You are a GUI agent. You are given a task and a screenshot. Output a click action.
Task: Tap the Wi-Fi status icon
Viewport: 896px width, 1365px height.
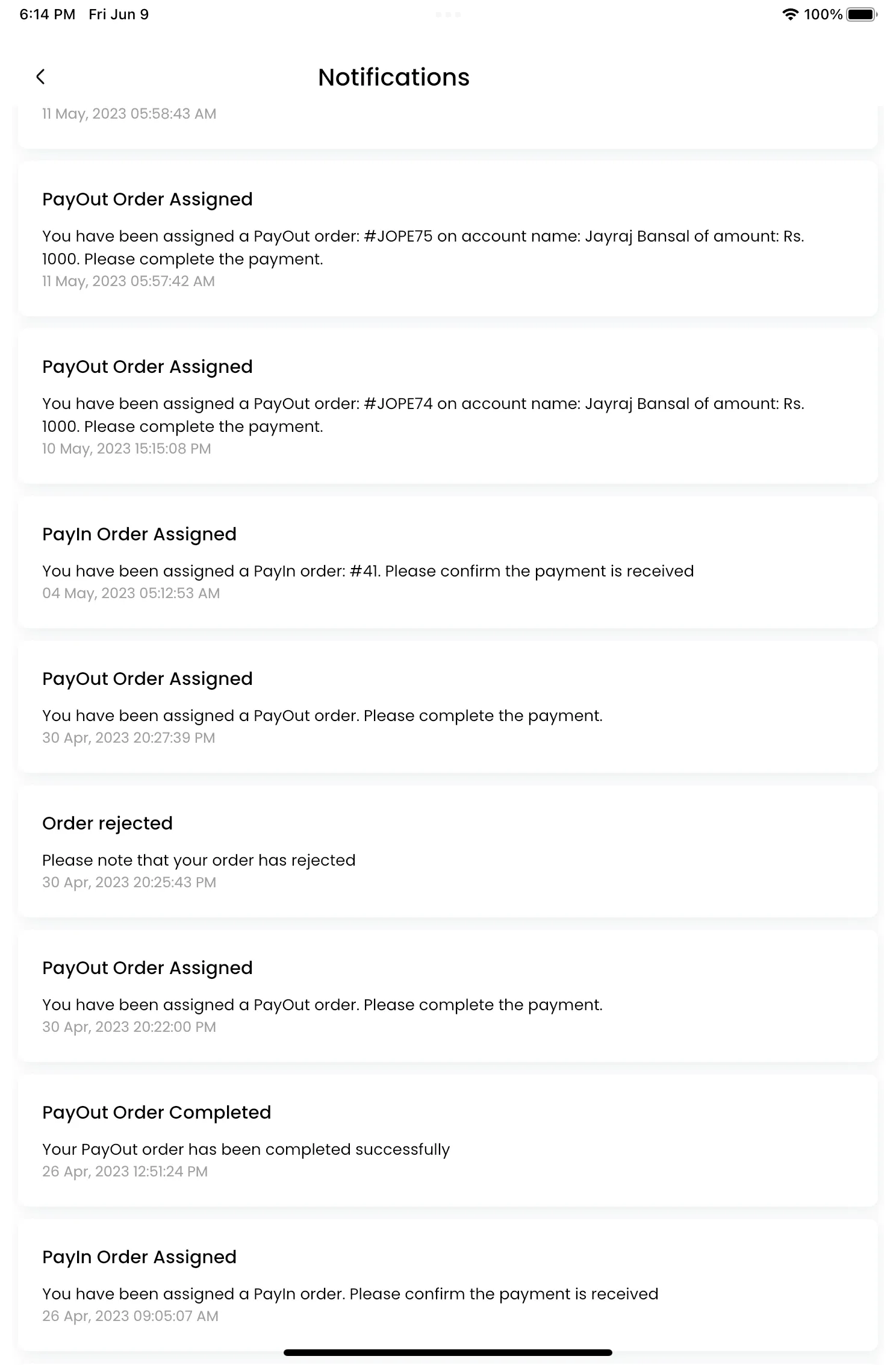(790, 14)
